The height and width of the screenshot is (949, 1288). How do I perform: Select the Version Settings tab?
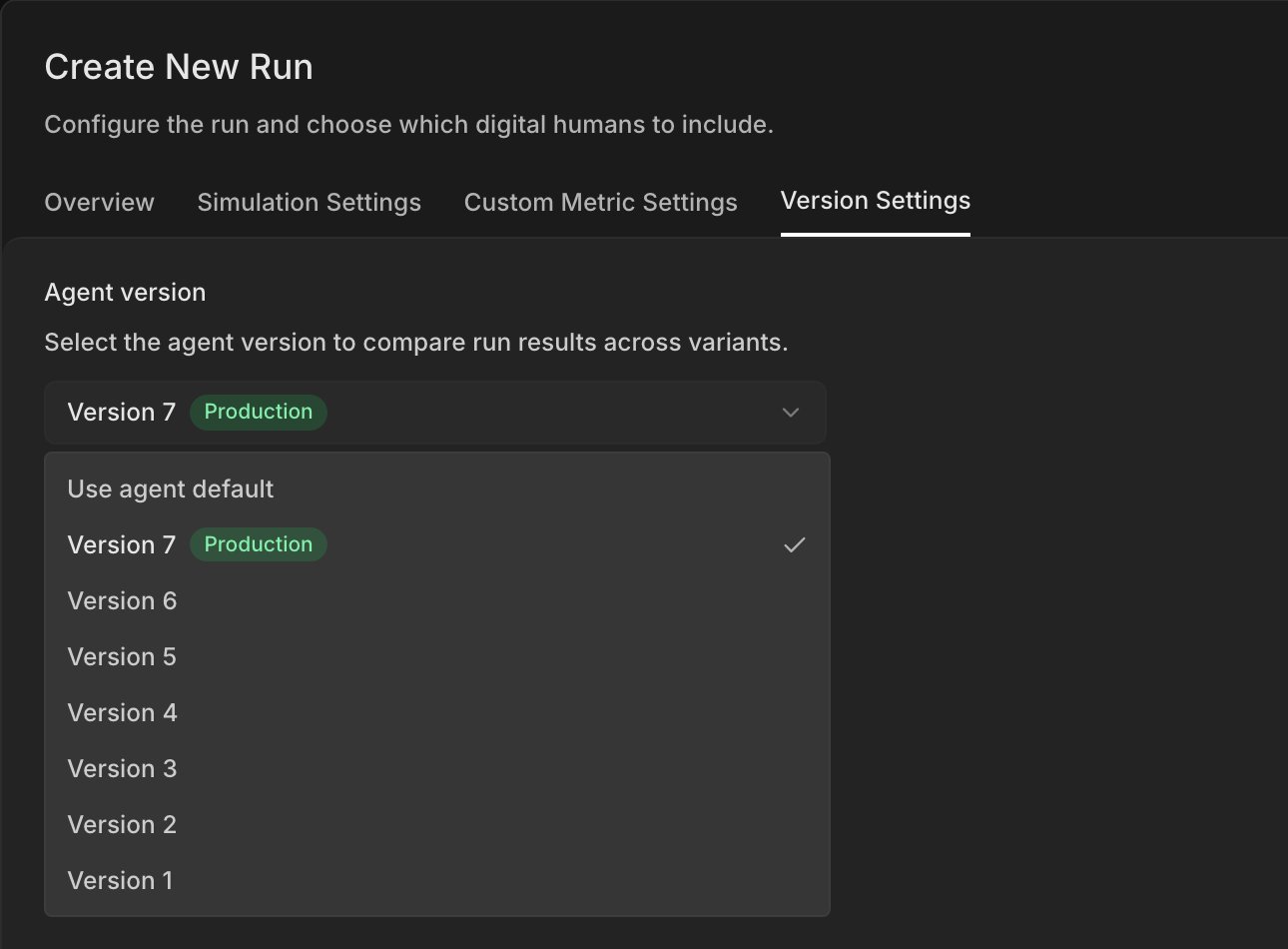click(x=876, y=201)
